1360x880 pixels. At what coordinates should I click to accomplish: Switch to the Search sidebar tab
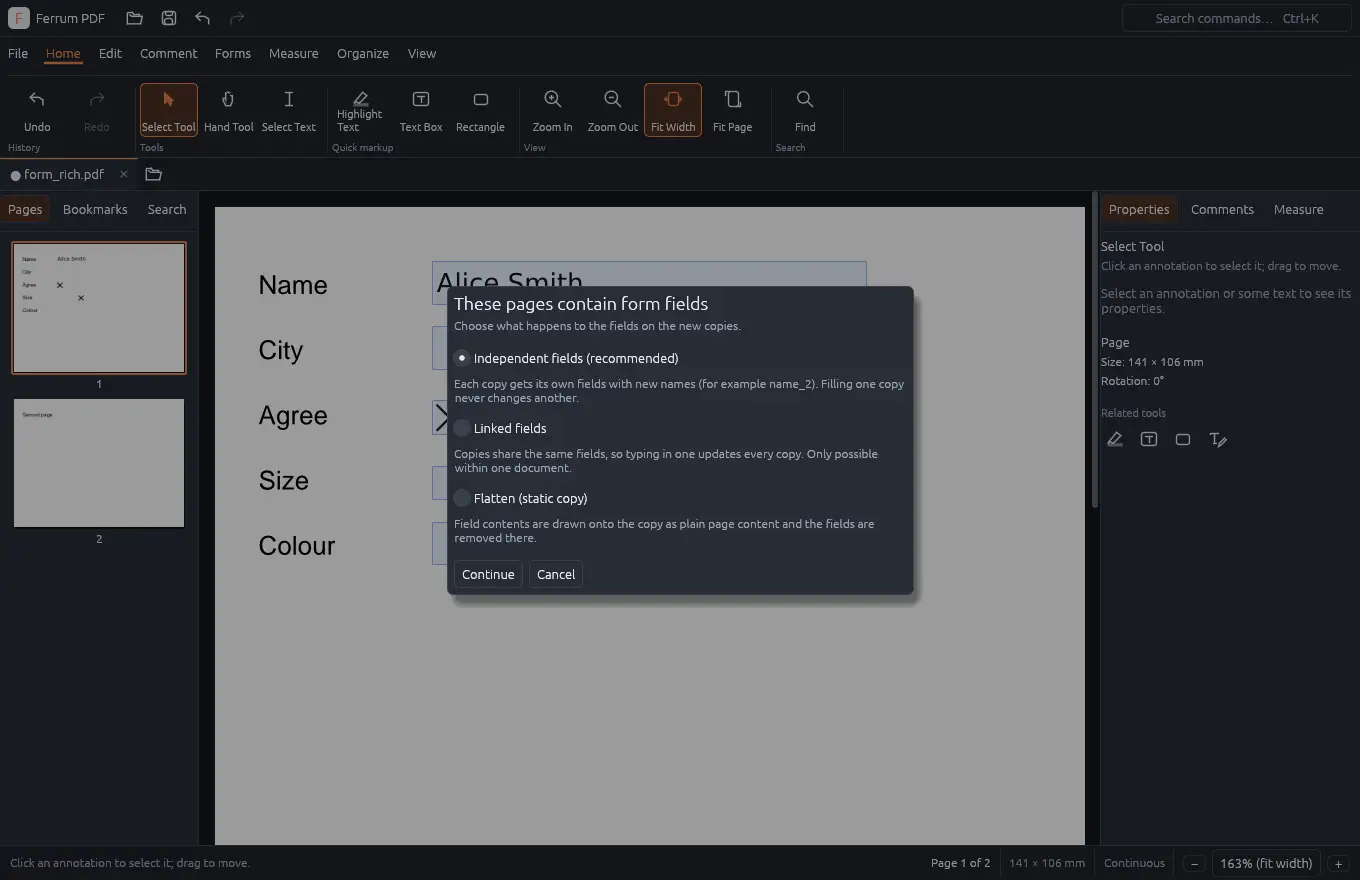[167, 209]
